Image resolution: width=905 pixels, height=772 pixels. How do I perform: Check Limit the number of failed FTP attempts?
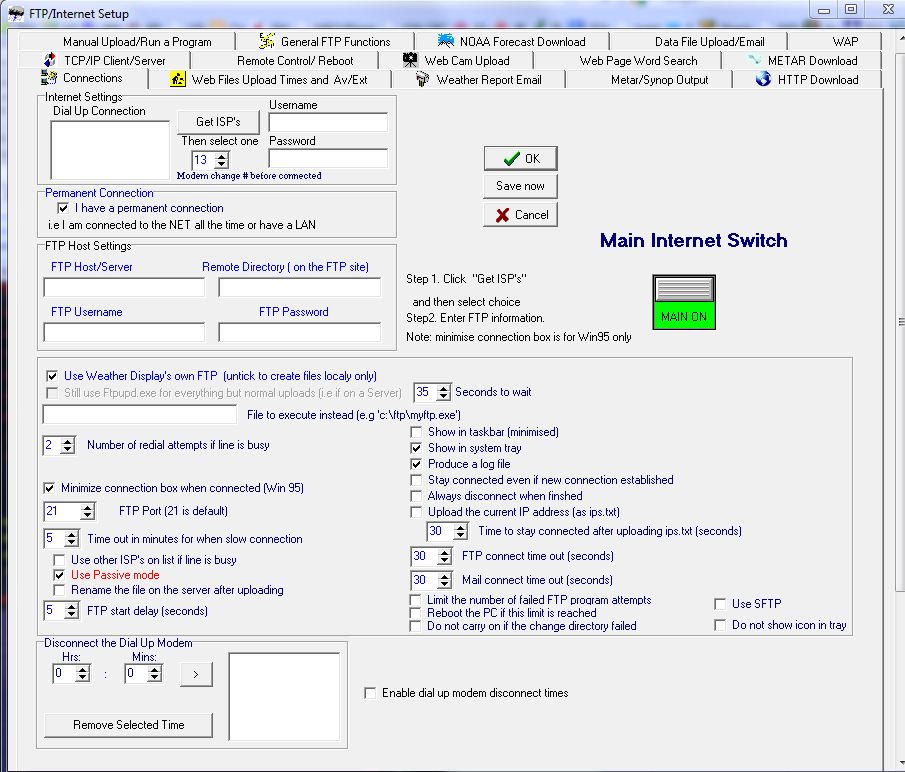[415, 600]
